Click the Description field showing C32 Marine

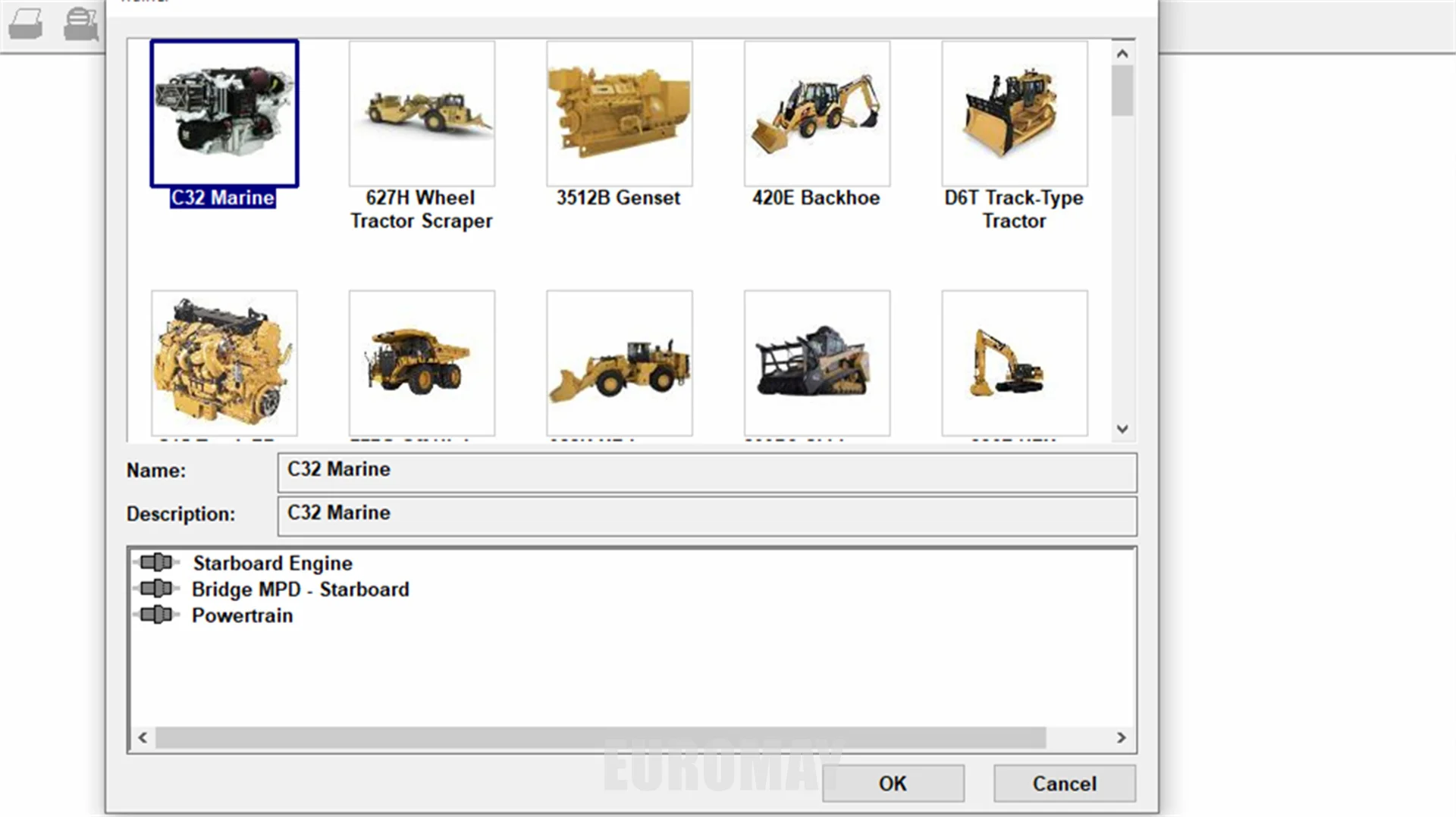click(x=708, y=515)
